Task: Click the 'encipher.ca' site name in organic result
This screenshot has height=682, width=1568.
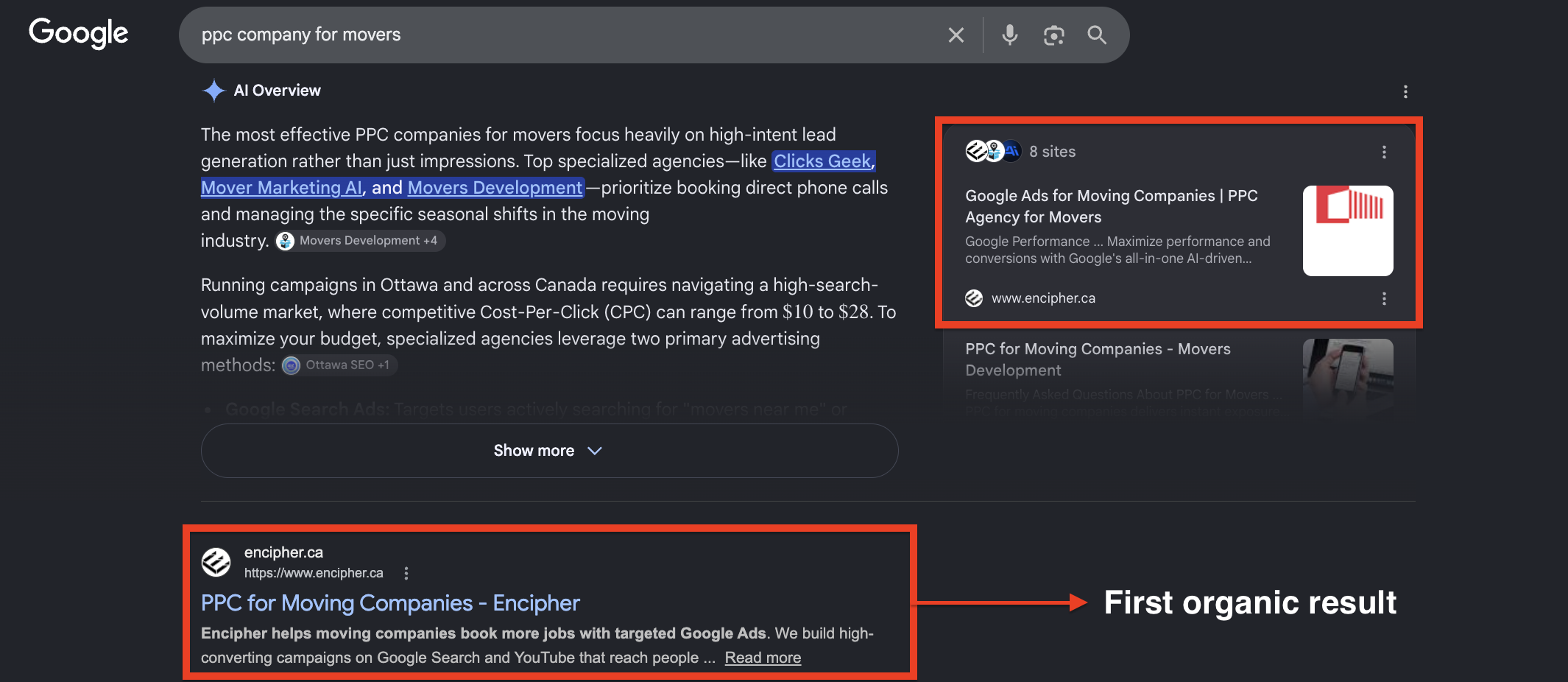Action: (x=283, y=552)
